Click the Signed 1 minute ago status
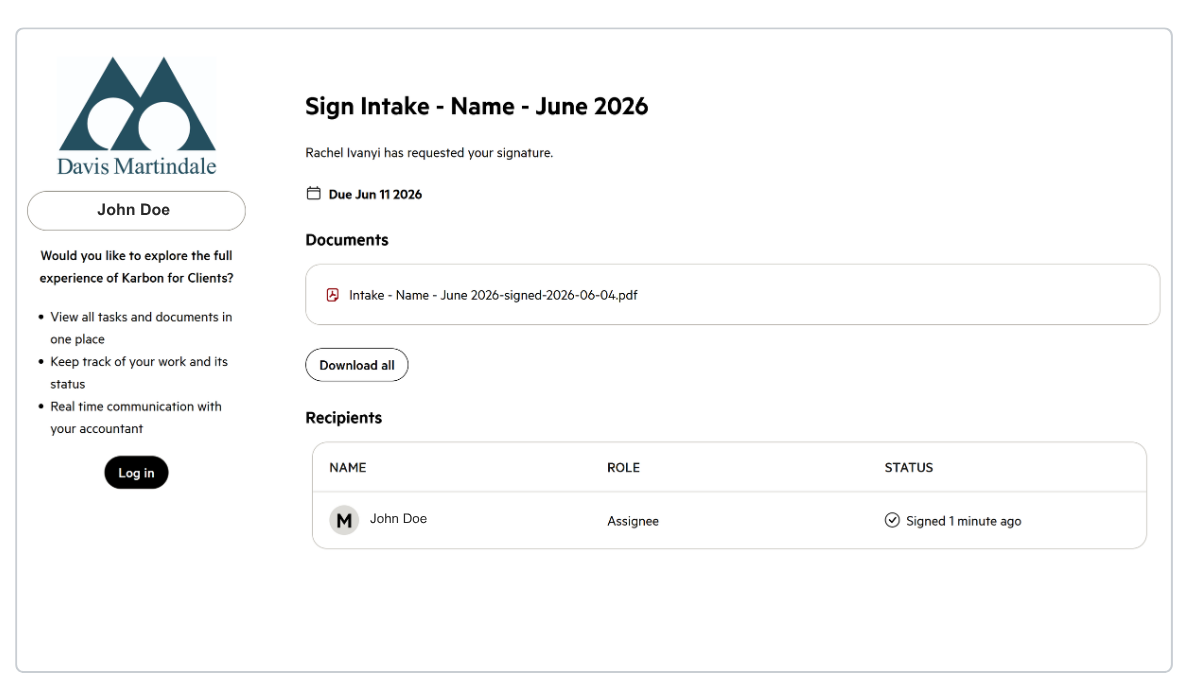Viewport: 1188px width, 696px height. coord(964,521)
